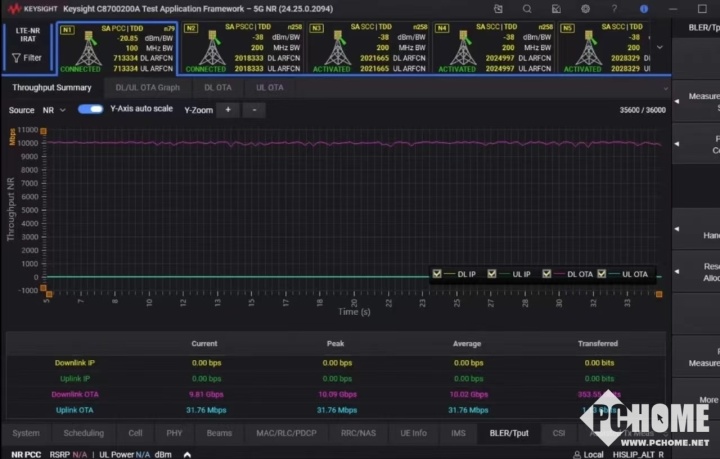Zoom in Y-axis with plus button
This screenshot has height=459, width=720.
[x=227, y=110]
